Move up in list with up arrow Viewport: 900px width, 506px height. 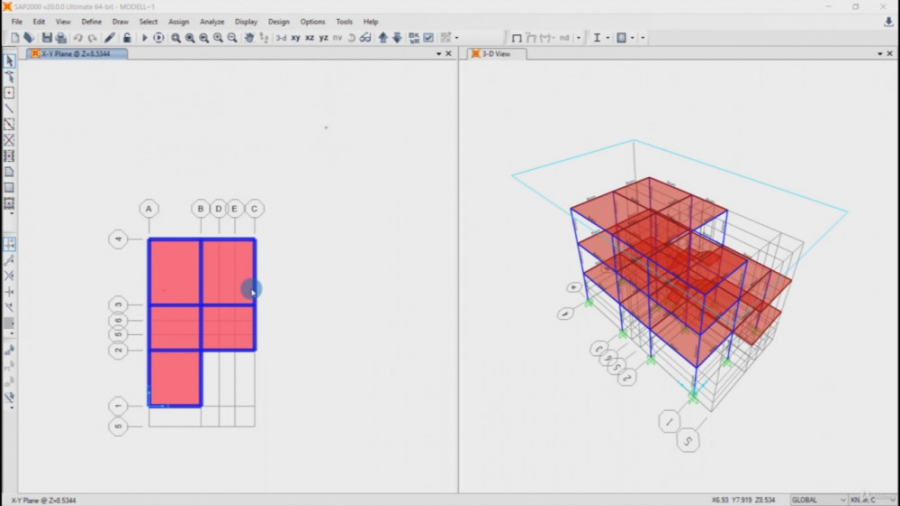click(x=383, y=38)
